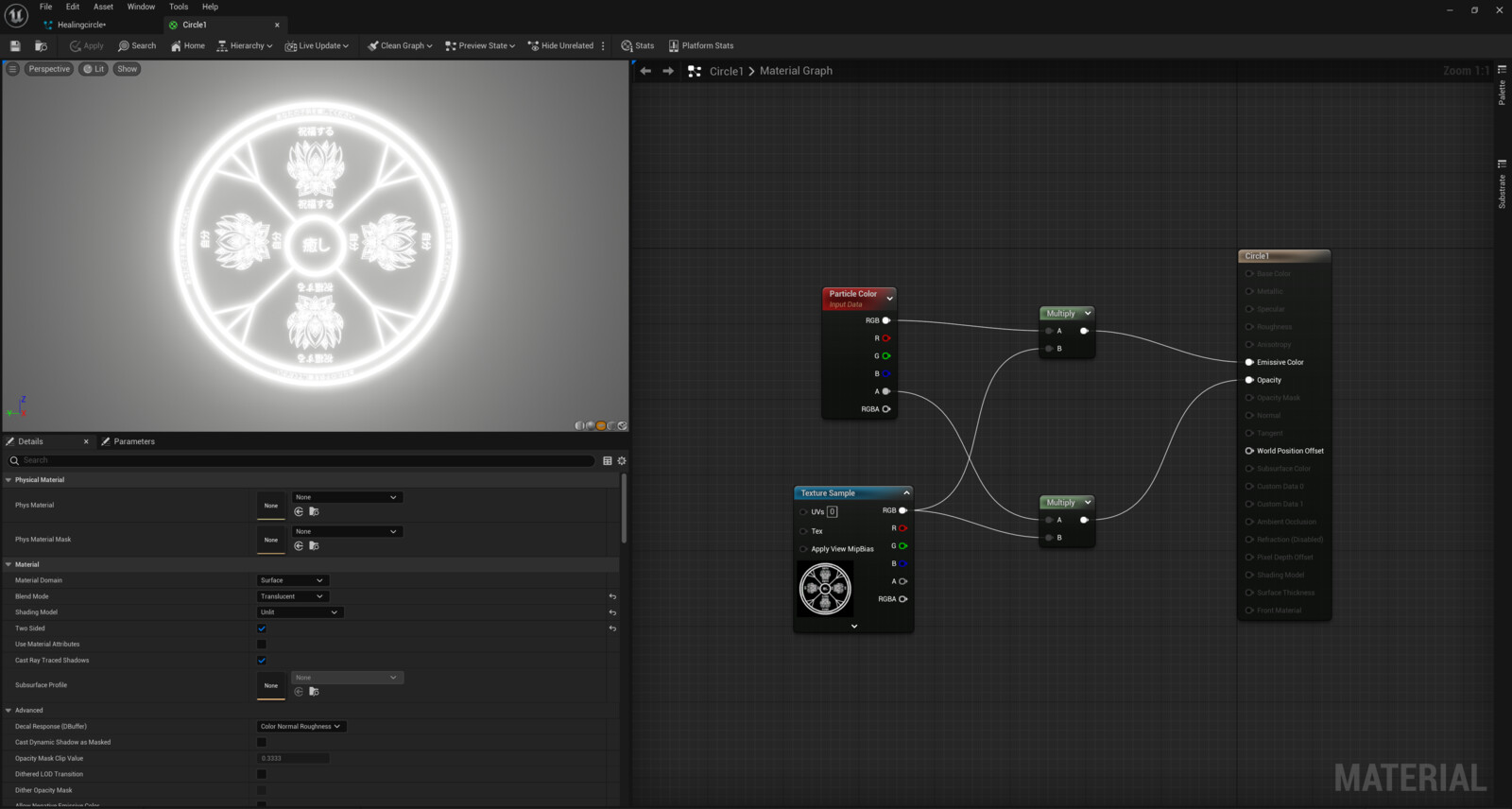Open Decal Response Color Normal Roughness dropdown
Viewport: 1512px width, 809px height.
[x=301, y=727]
